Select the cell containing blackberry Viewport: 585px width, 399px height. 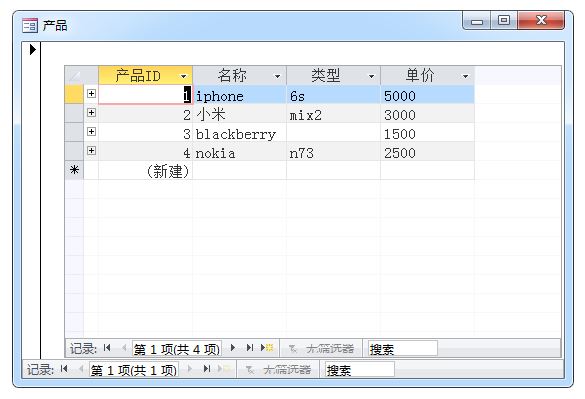(x=240, y=133)
